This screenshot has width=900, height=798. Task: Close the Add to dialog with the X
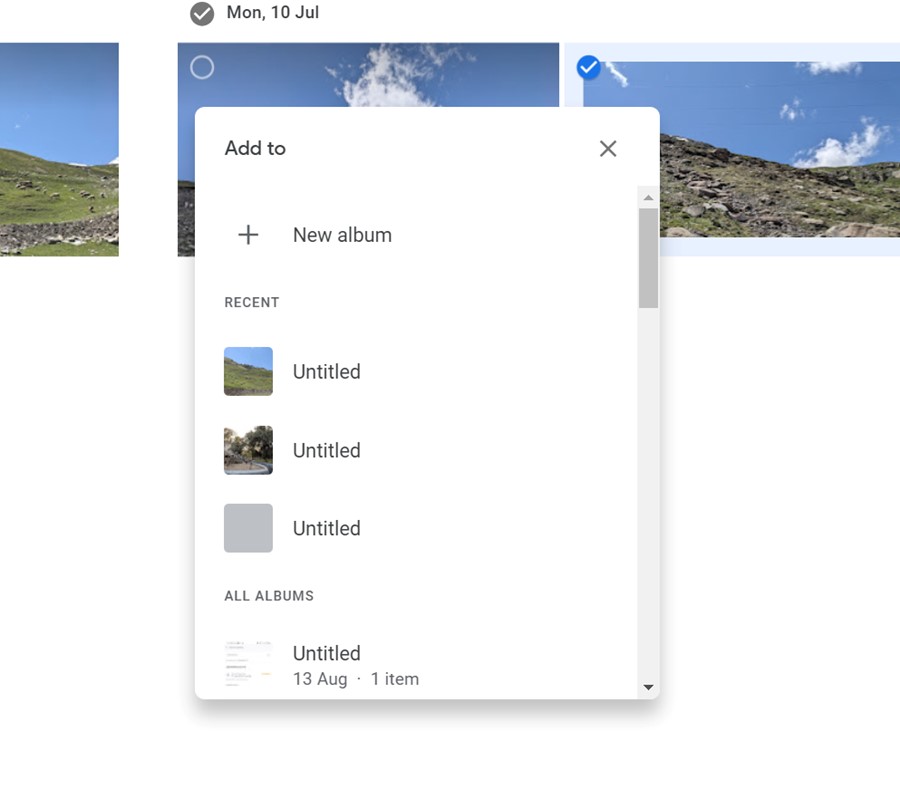pos(607,148)
